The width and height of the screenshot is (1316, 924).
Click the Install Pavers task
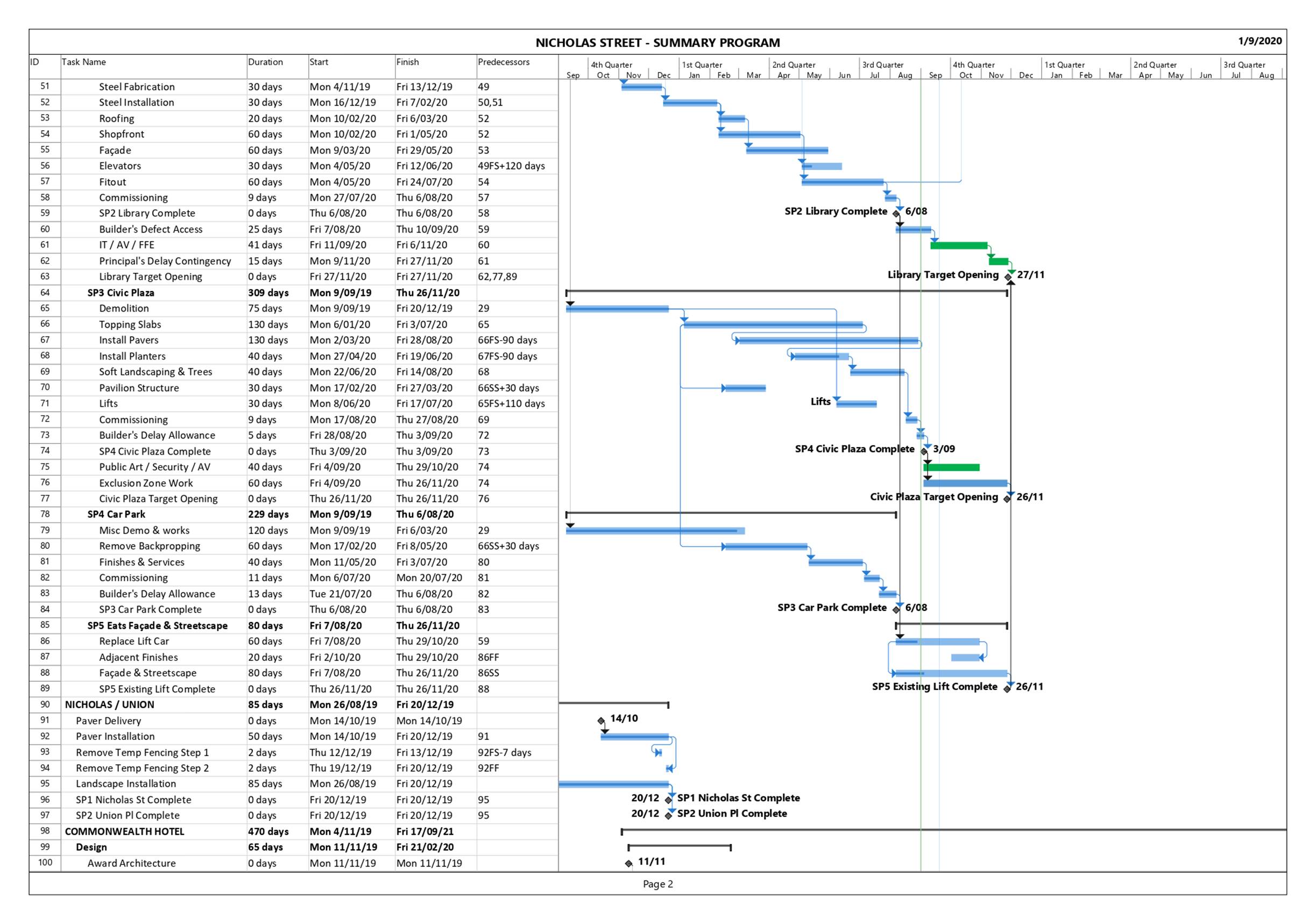pyautogui.click(x=129, y=340)
